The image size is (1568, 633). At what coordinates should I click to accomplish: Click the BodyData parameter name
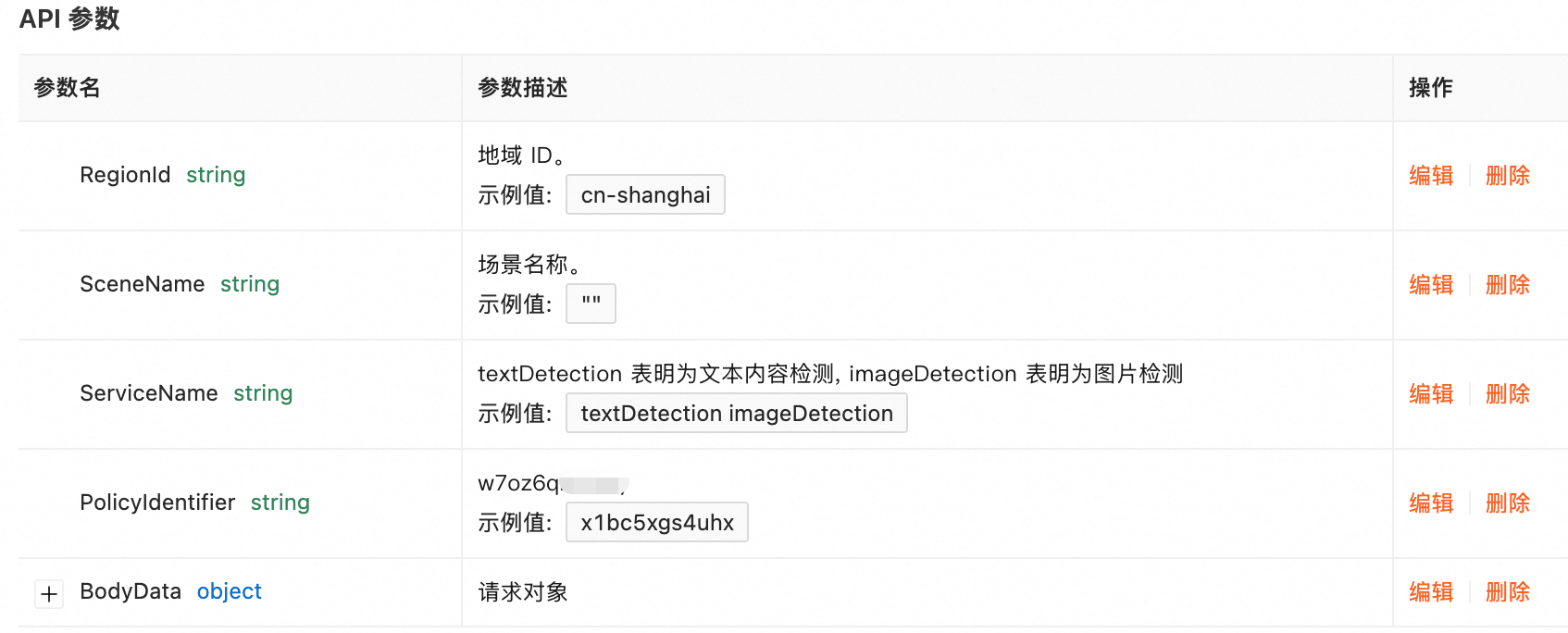pyautogui.click(x=131, y=591)
